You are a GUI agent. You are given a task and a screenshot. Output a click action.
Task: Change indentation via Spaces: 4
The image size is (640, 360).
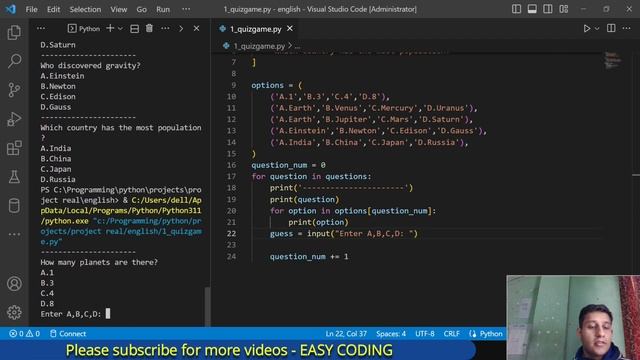click(391, 333)
